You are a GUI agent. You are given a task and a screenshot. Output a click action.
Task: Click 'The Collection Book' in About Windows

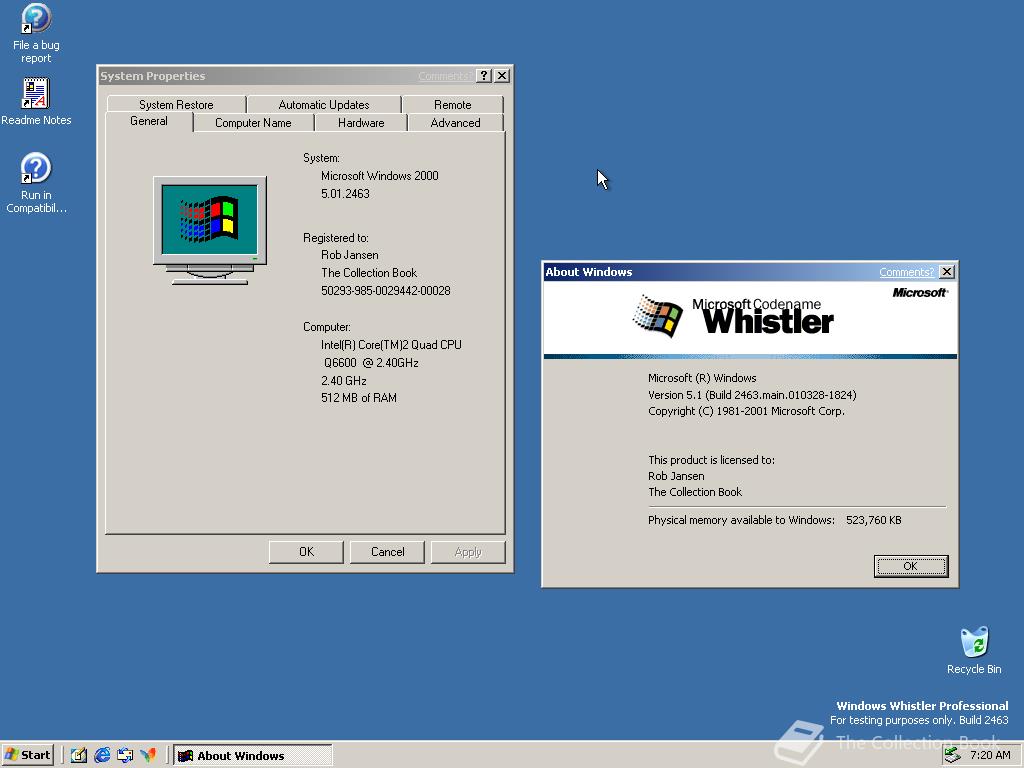(695, 492)
